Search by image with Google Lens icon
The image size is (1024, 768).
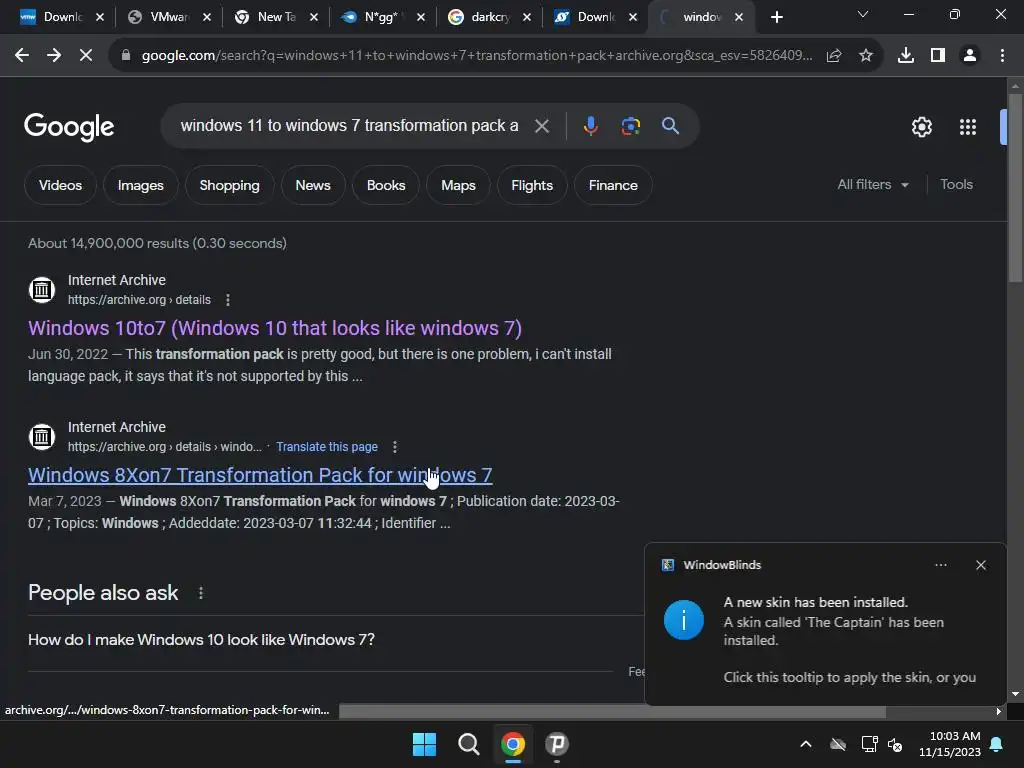(631, 125)
